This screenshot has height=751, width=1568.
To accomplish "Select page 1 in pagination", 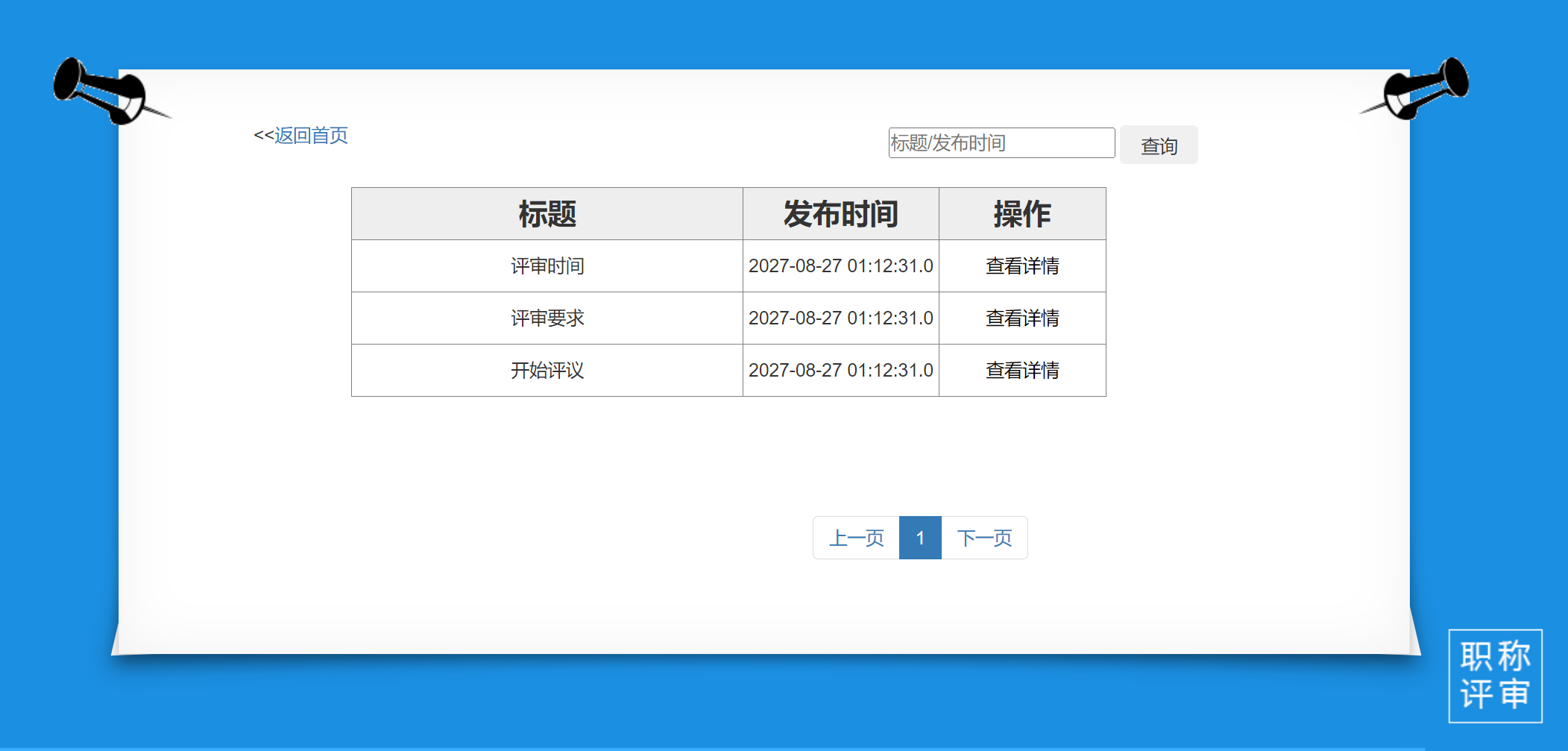I will (921, 538).
